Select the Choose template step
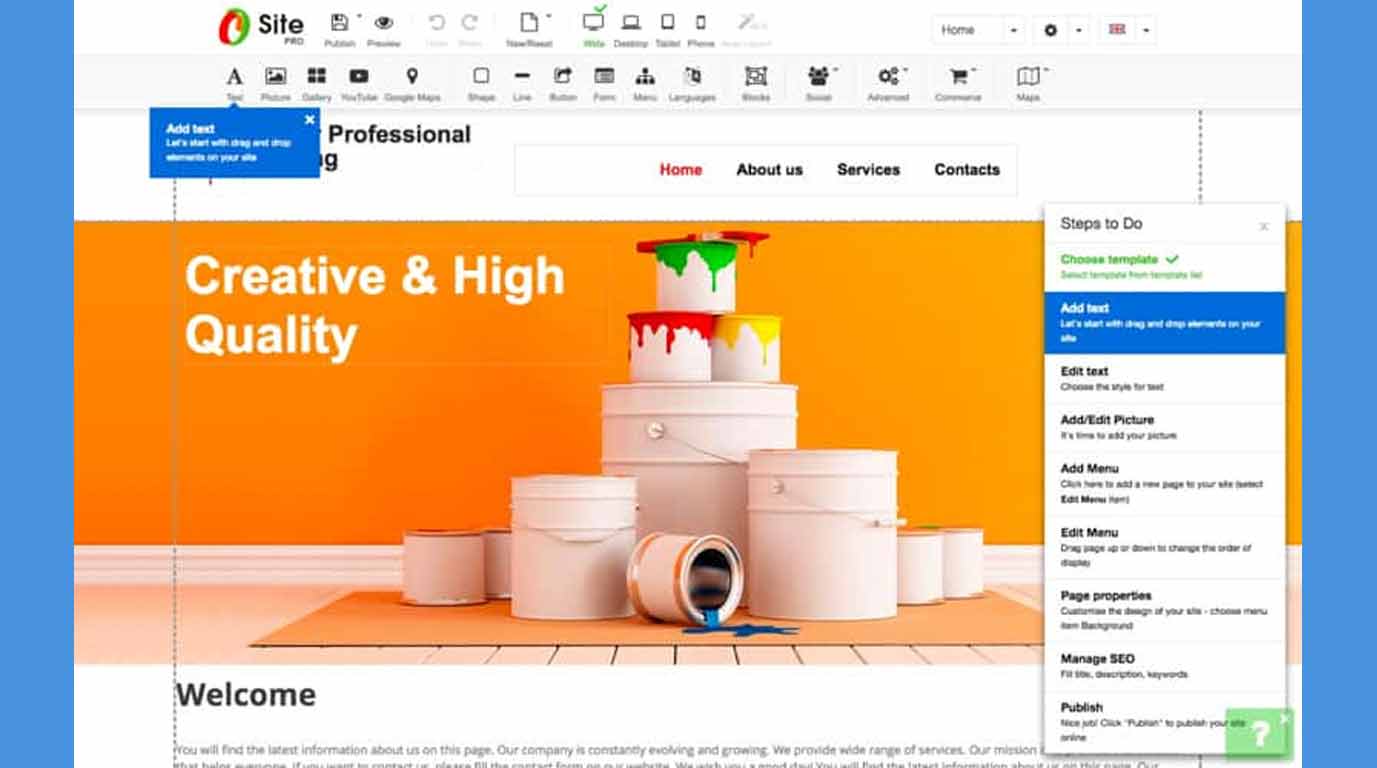 click(1164, 267)
